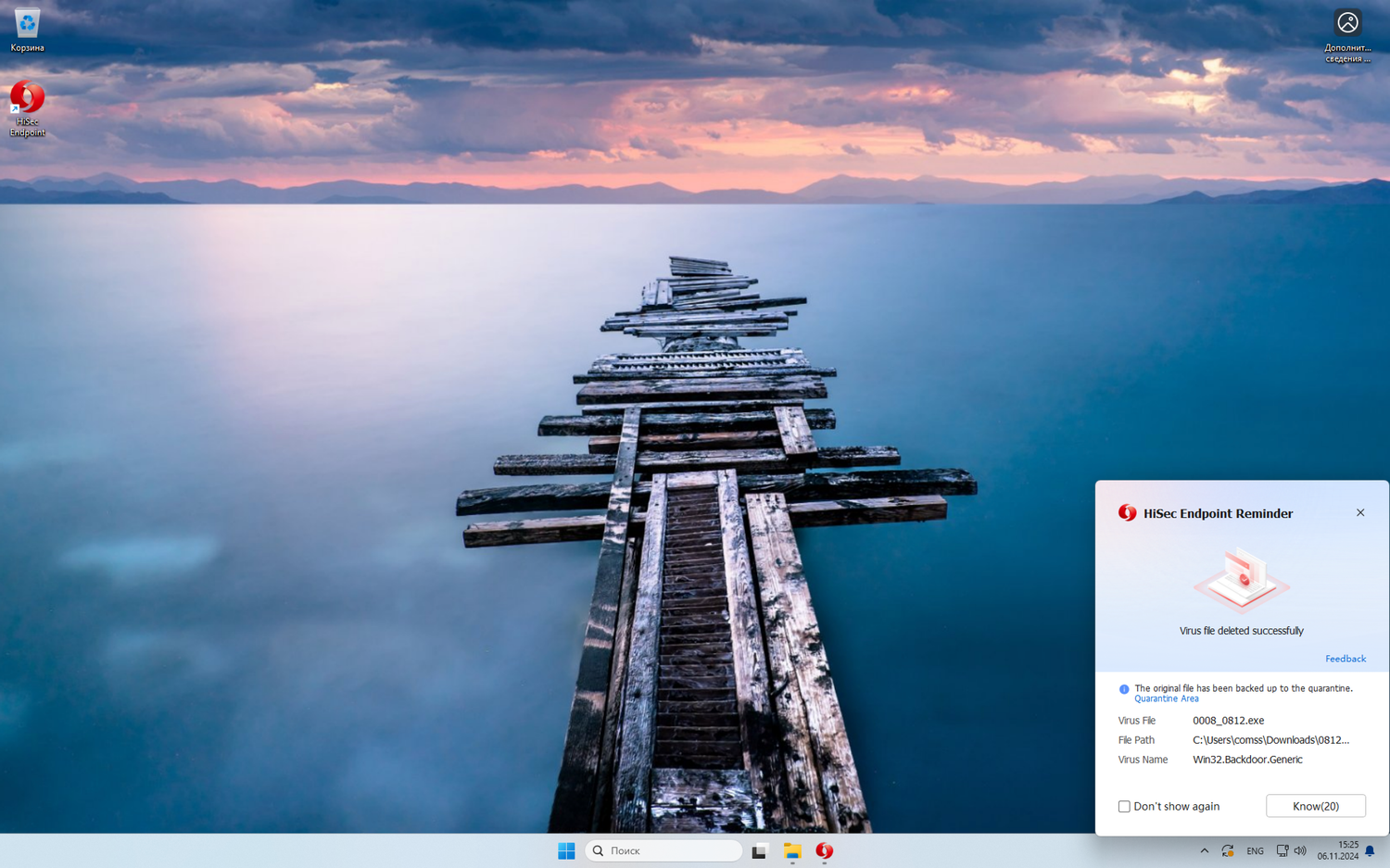
Task: Open the Quarantine Area link
Action: click(x=1167, y=698)
